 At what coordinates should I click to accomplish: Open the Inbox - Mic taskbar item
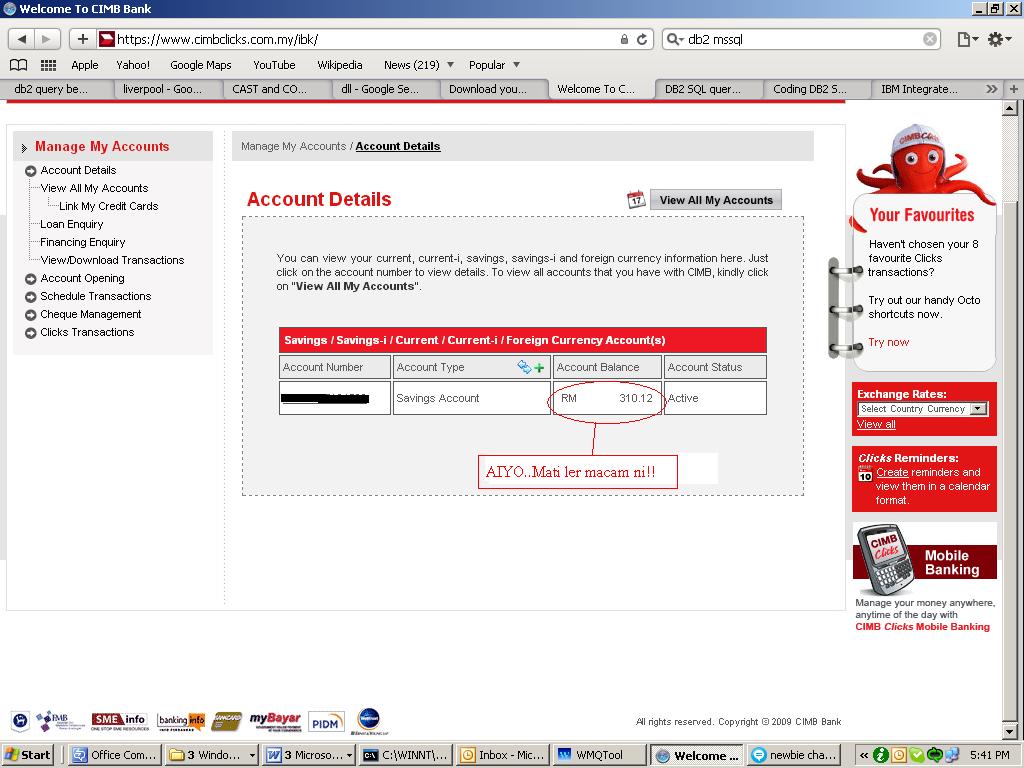(x=502, y=755)
